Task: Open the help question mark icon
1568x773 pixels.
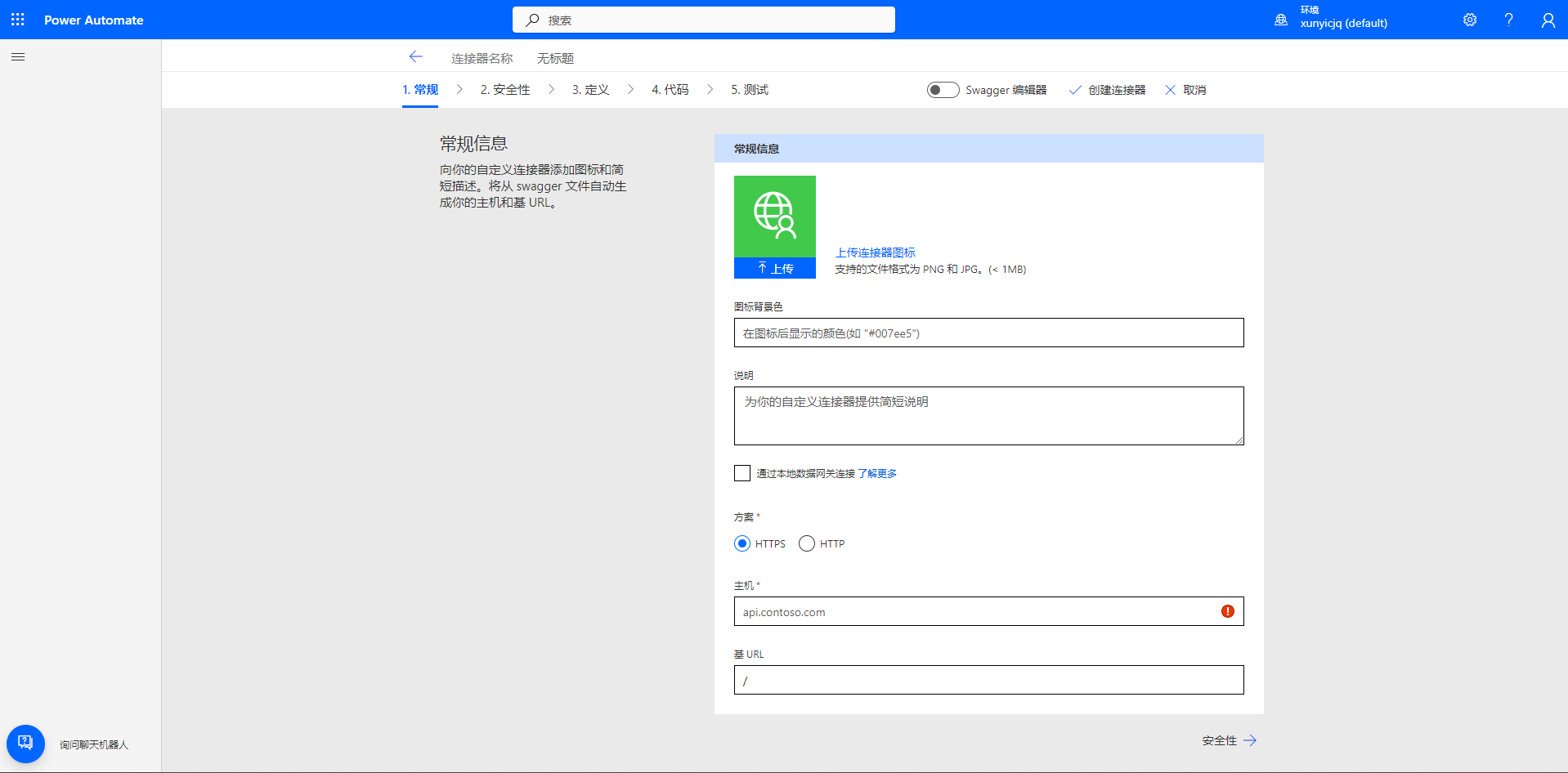Action: click(1509, 20)
